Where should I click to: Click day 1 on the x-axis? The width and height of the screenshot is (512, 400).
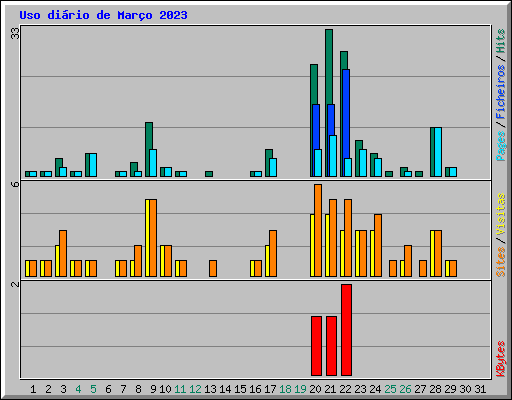point(33,389)
